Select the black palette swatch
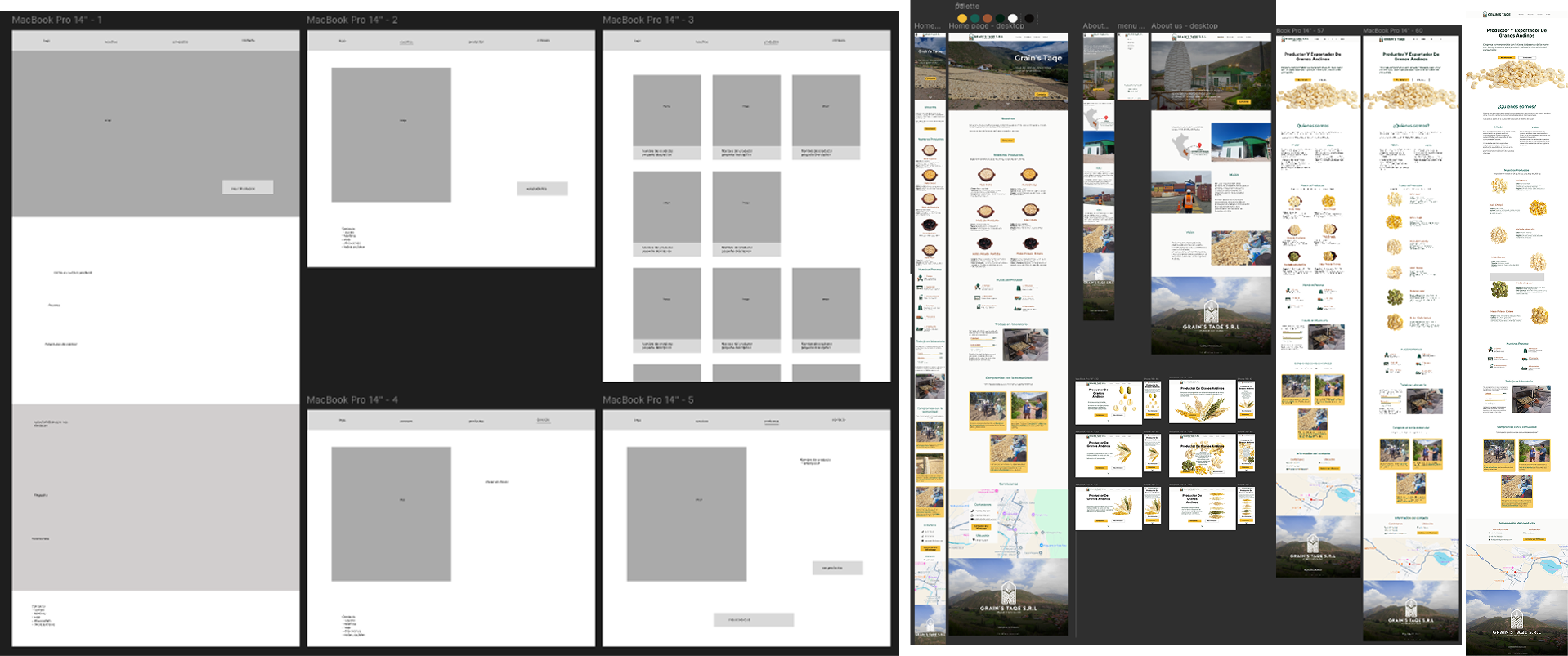 coord(1029,18)
